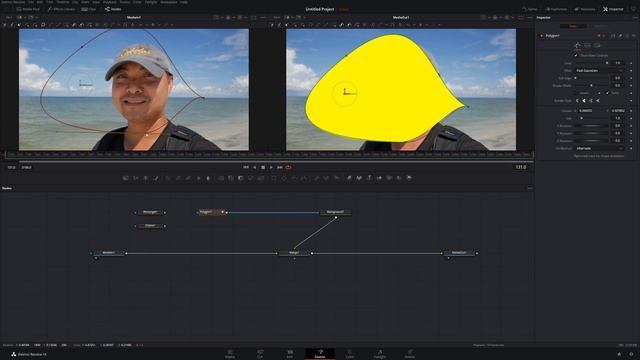This screenshot has height=360, width=640.
Task: Add a Color Corrector tool from toolbar
Action: click(168, 178)
